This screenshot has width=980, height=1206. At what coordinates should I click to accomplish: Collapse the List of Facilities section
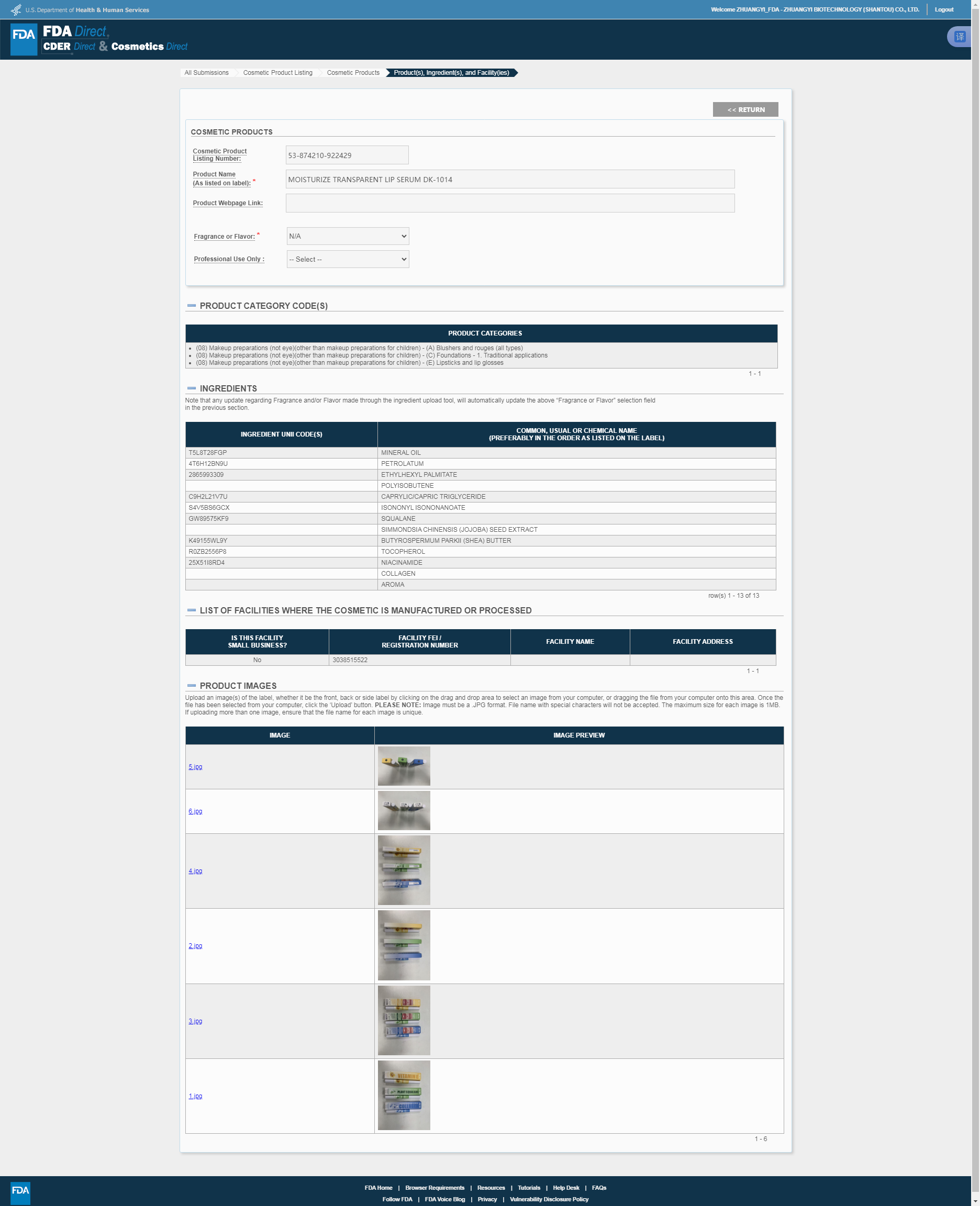(192, 610)
